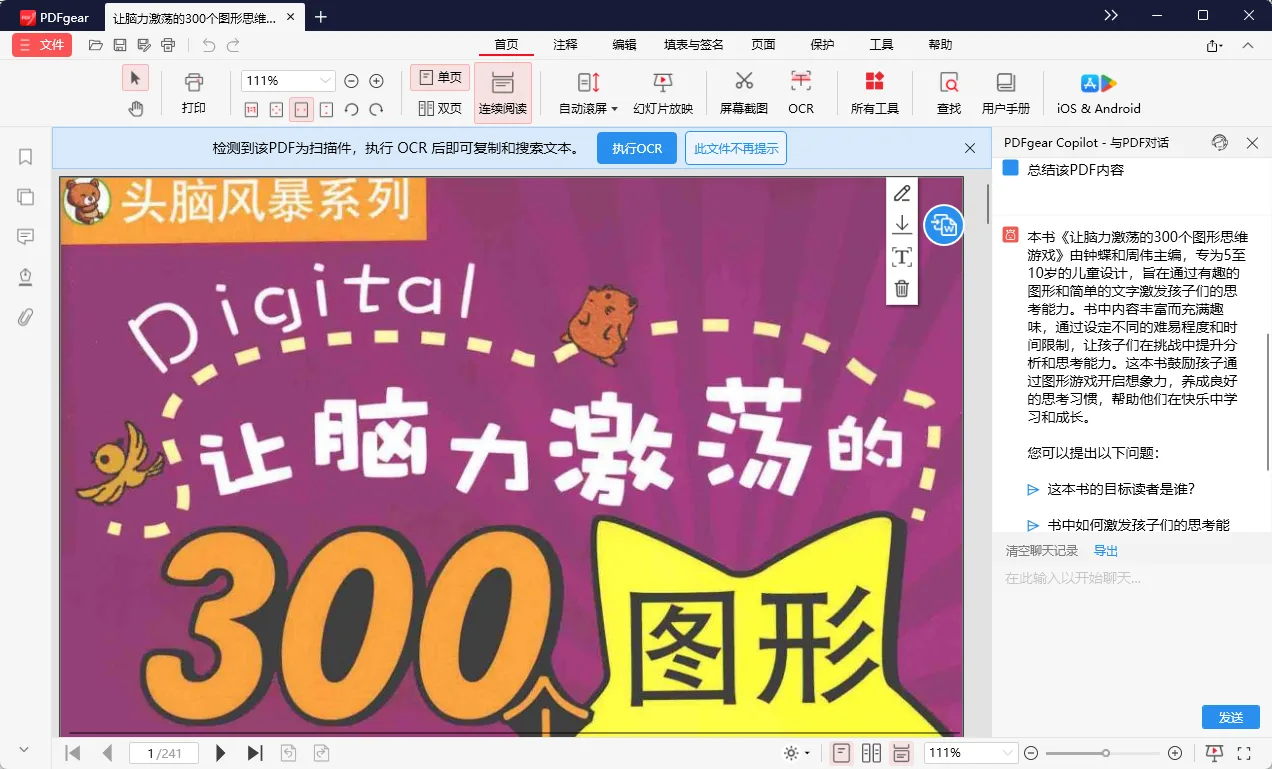Click the 执行OCR button

(x=637, y=148)
